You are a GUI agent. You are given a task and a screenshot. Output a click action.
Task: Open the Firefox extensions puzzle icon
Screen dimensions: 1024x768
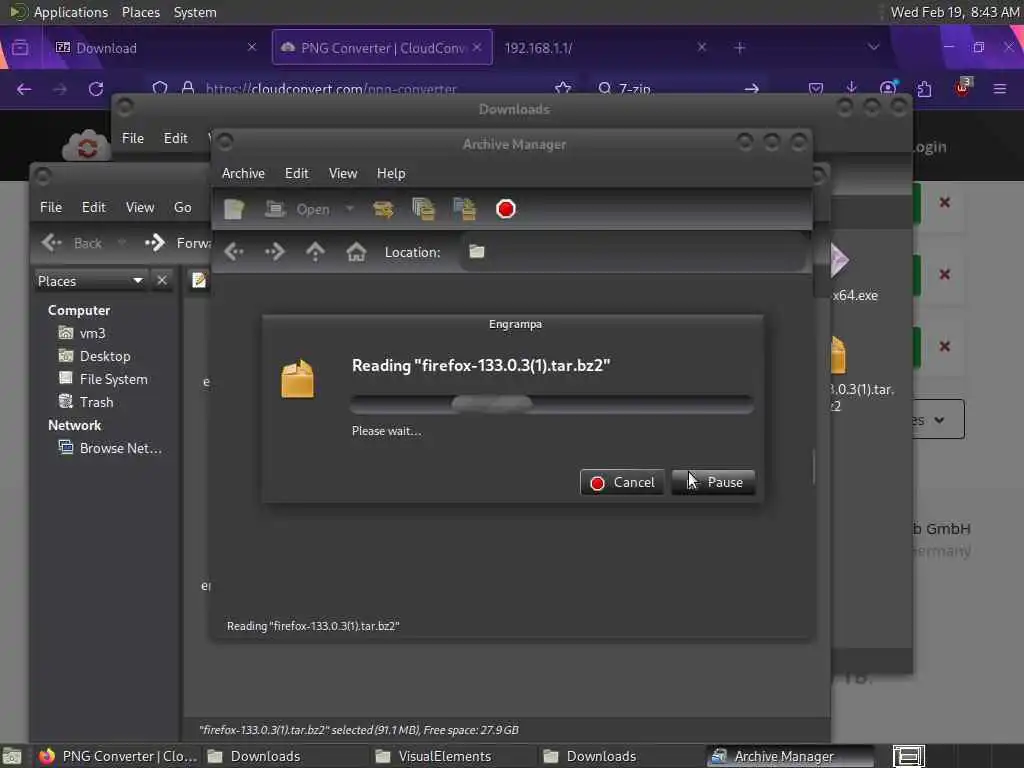pos(924,88)
